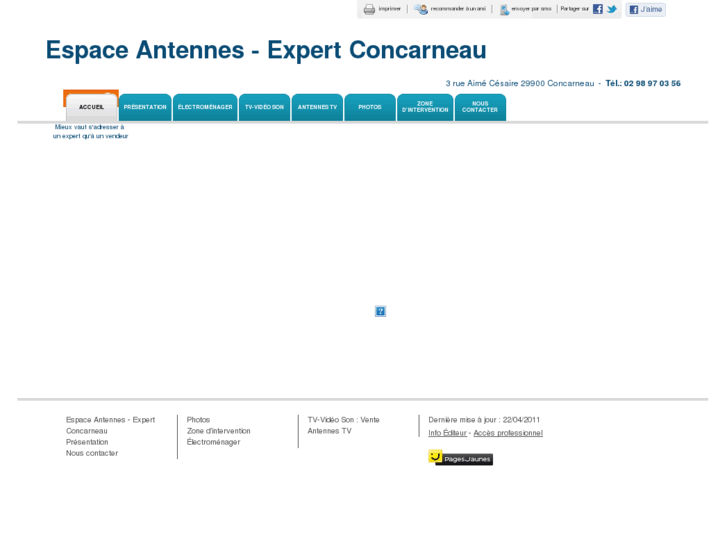Click footer Présentation link
This screenshot has width=727, height=545.
tap(87, 442)
